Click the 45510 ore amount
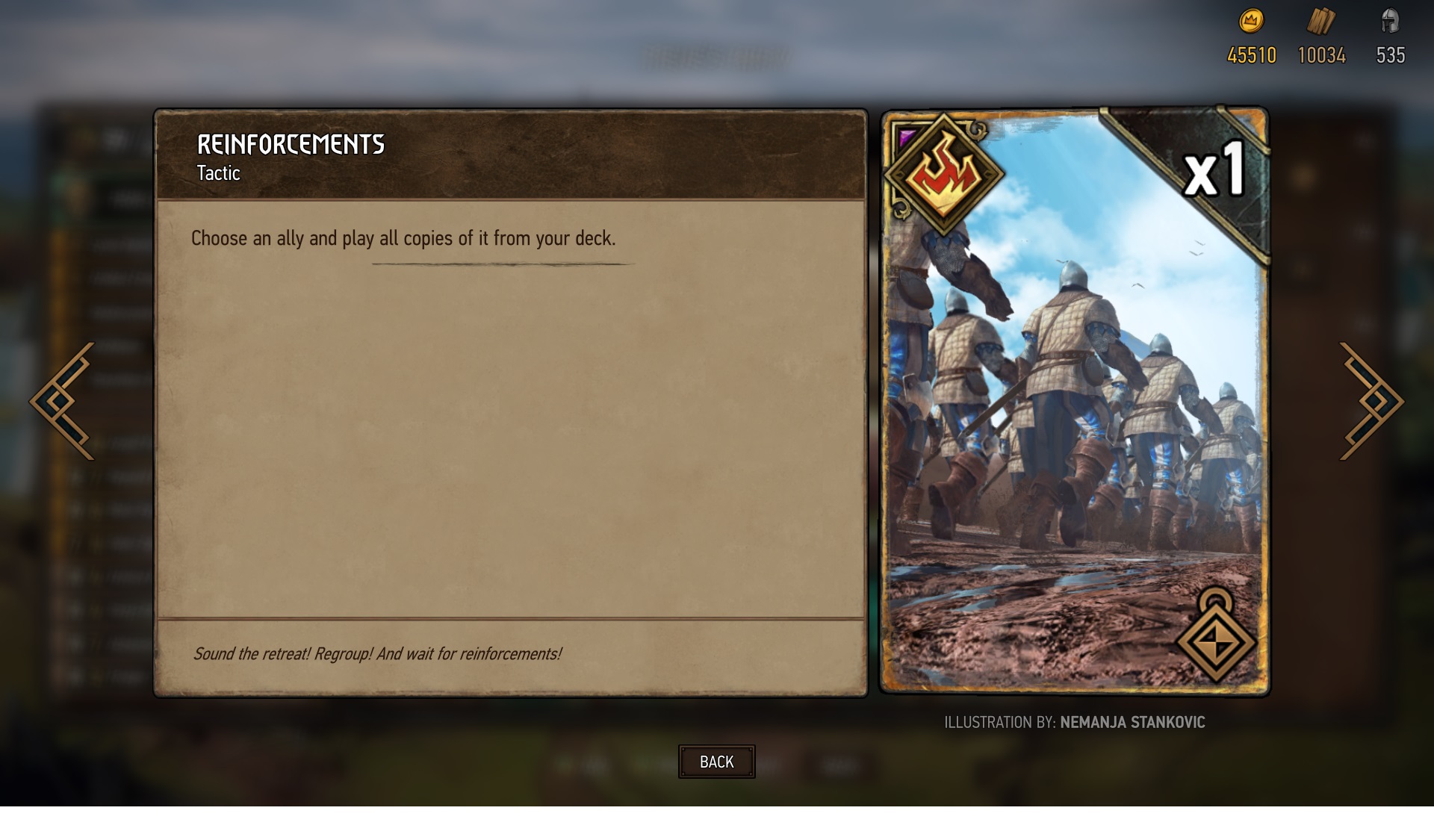The width and height of the screenshot is (1434, 840). point(1252,55)
